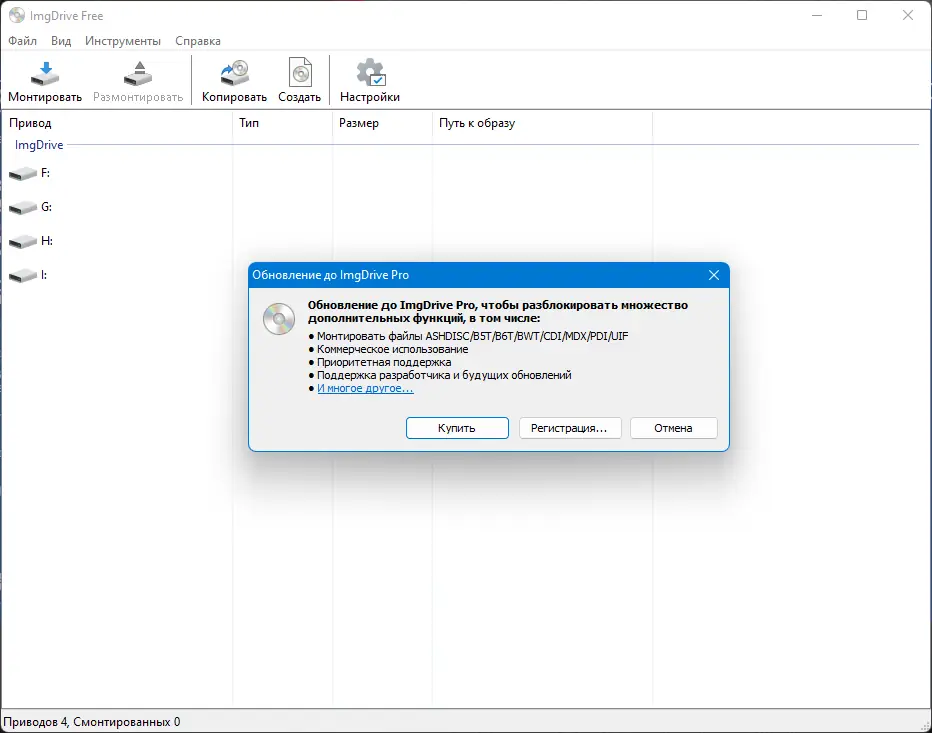Select the I: drive icon

23,275
